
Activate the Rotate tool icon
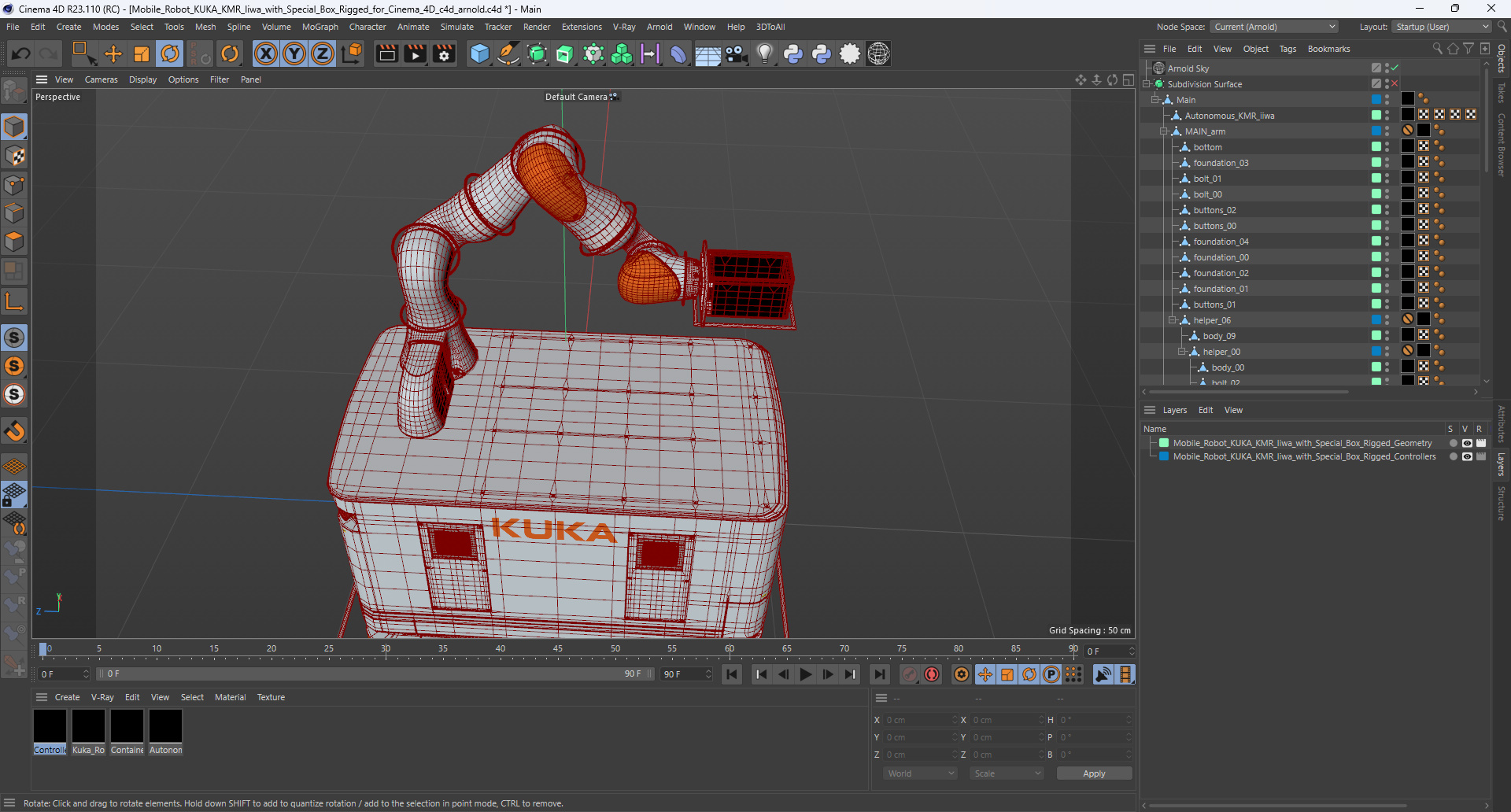(170, 54)
